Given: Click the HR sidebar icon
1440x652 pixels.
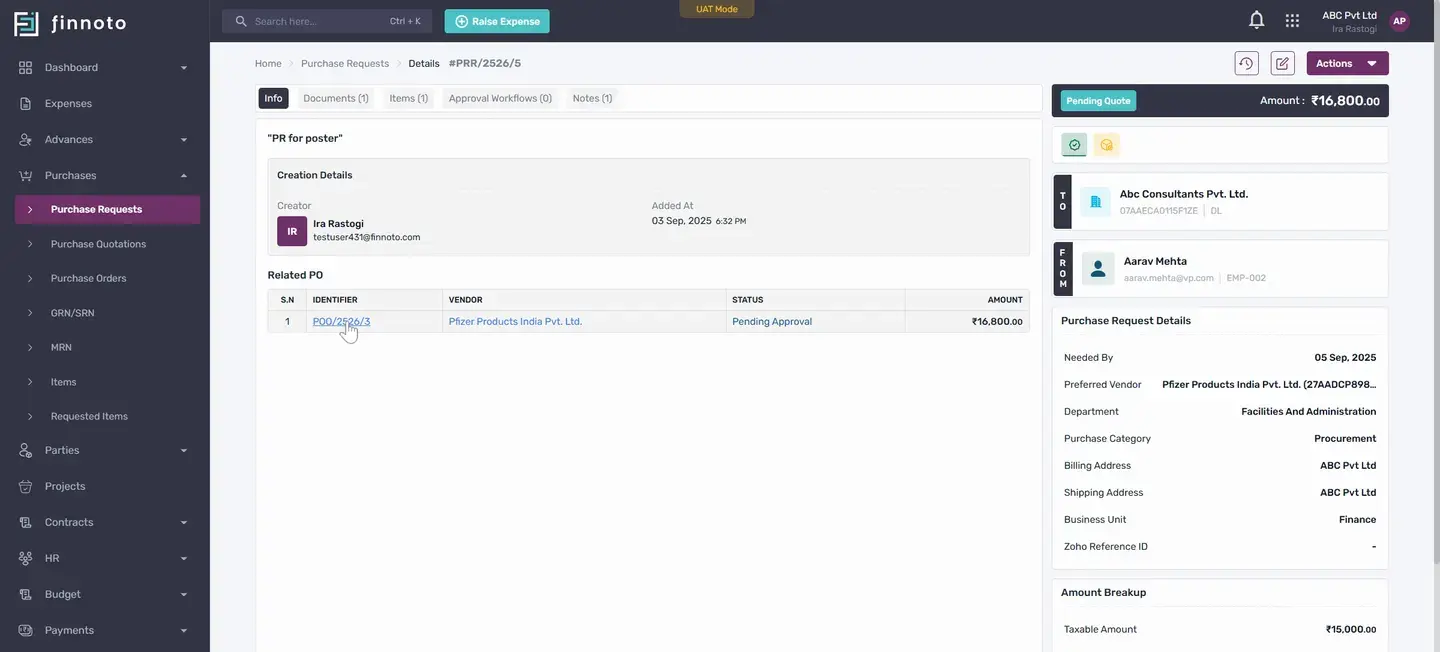Looking at the screenshot, I should coord(26,558).
